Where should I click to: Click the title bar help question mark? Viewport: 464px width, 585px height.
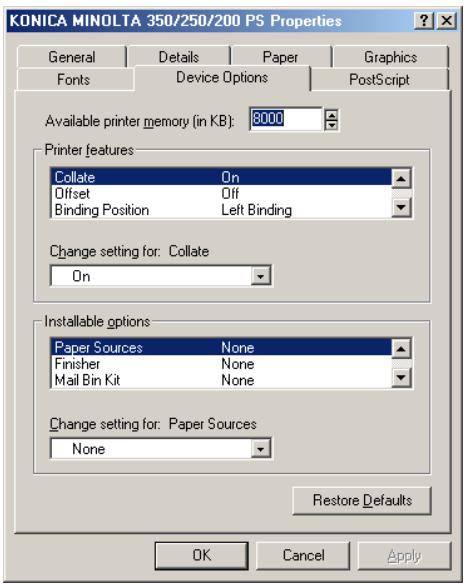tap(424, 21)
